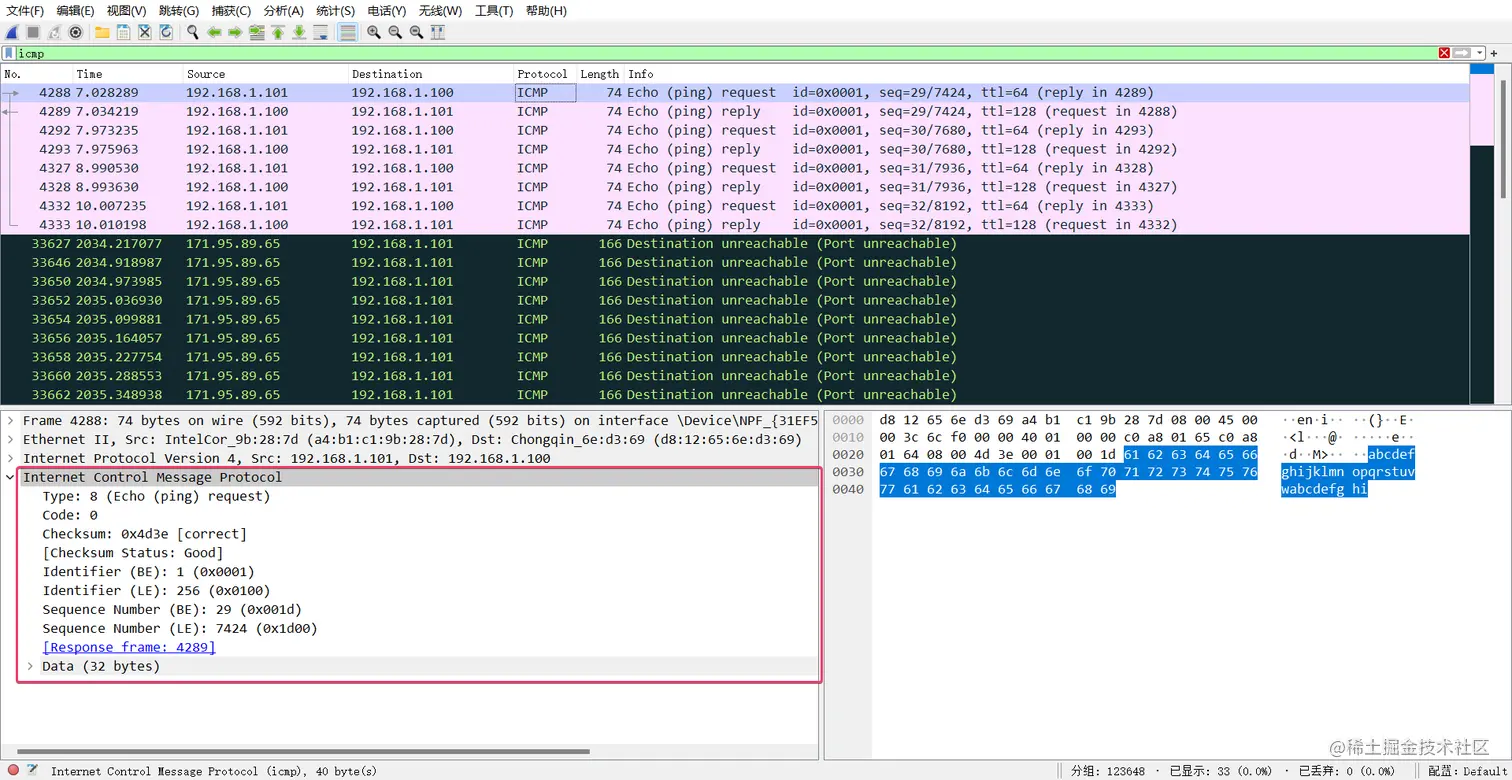Close the capture file icon
This screenshot has width=1512, height=780.
[144, 32]
